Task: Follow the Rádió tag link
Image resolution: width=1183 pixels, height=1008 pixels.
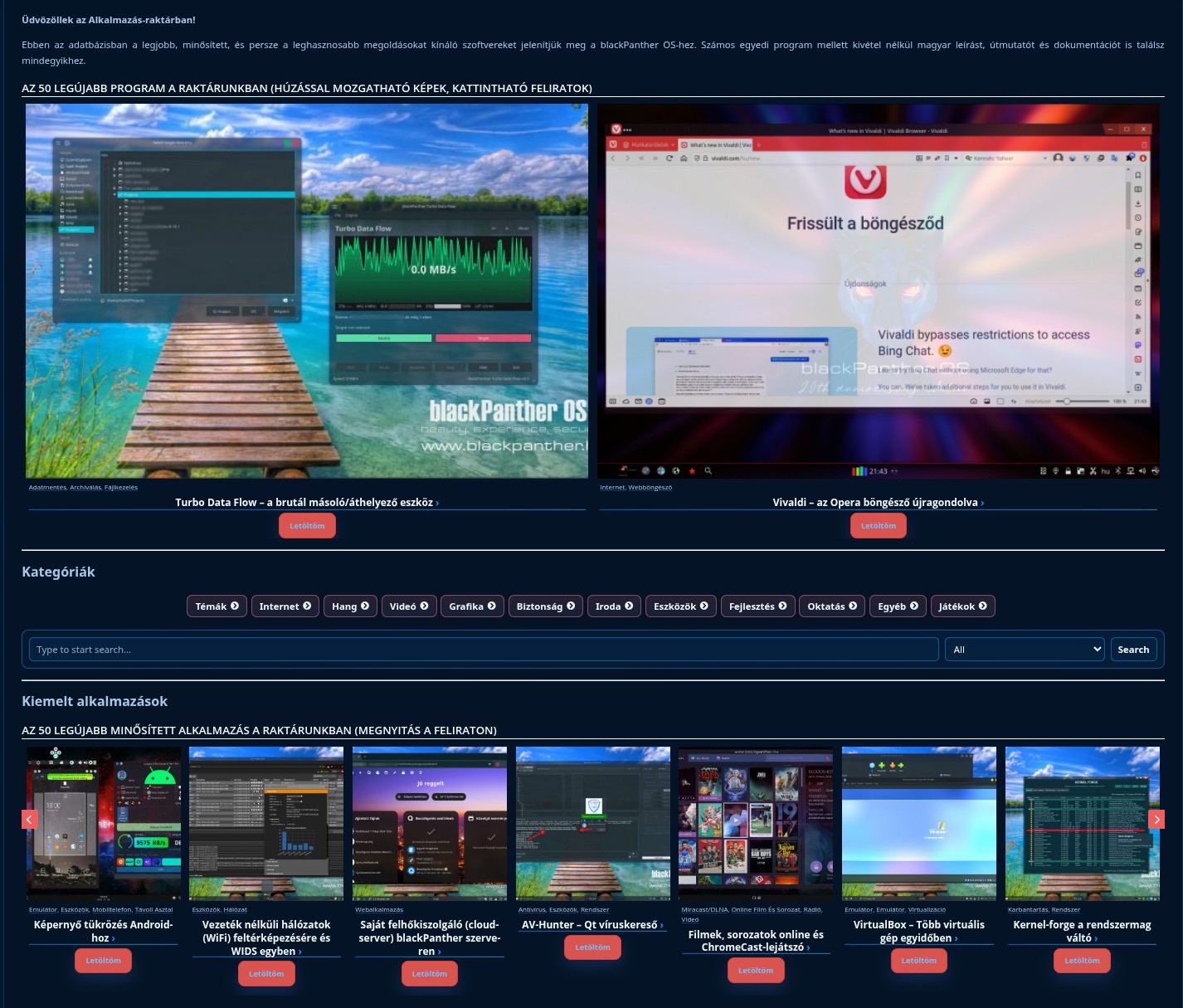Action: pos(813,910)
